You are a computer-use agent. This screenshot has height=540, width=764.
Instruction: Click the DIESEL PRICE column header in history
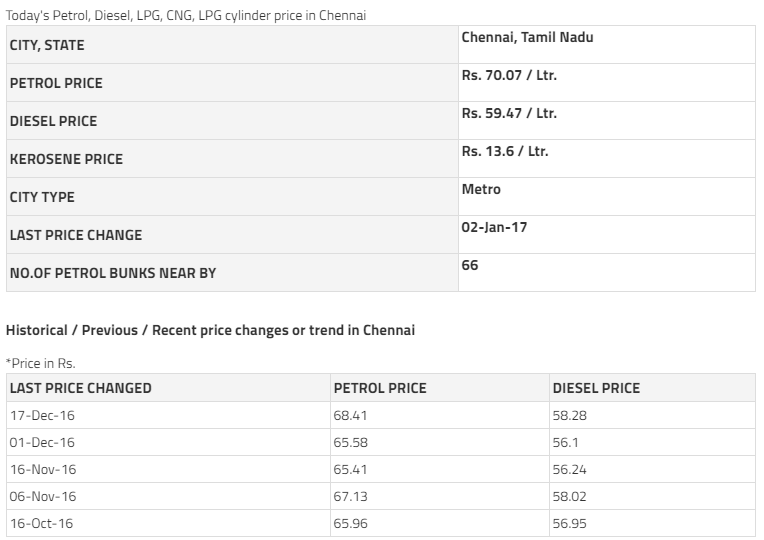click(596, 388)
